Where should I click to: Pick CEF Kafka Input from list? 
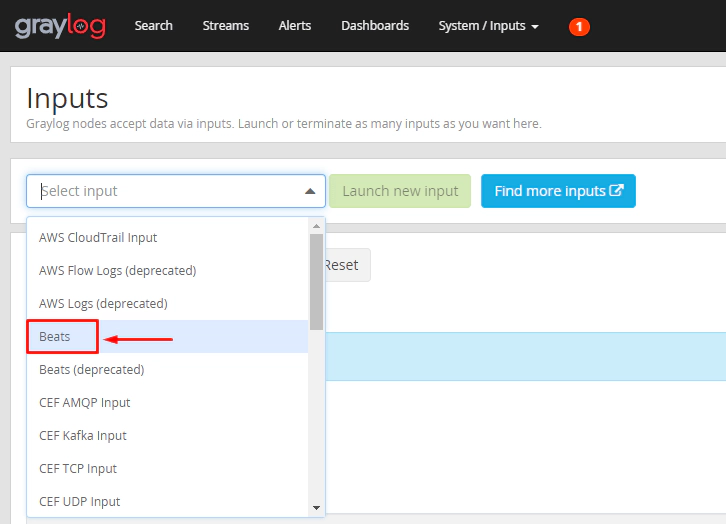[x=84, y=436]
